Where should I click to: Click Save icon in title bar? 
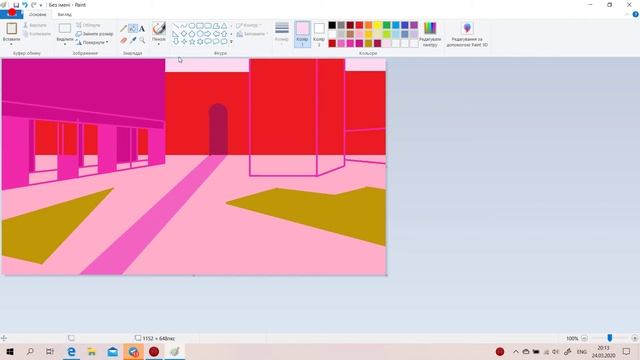16,5
